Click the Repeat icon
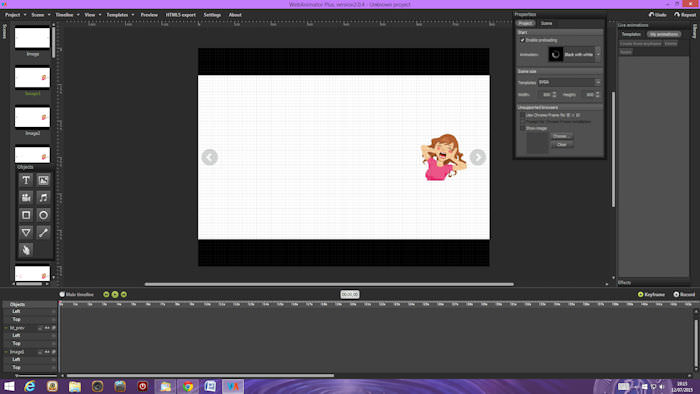 (x=677, y=15)
